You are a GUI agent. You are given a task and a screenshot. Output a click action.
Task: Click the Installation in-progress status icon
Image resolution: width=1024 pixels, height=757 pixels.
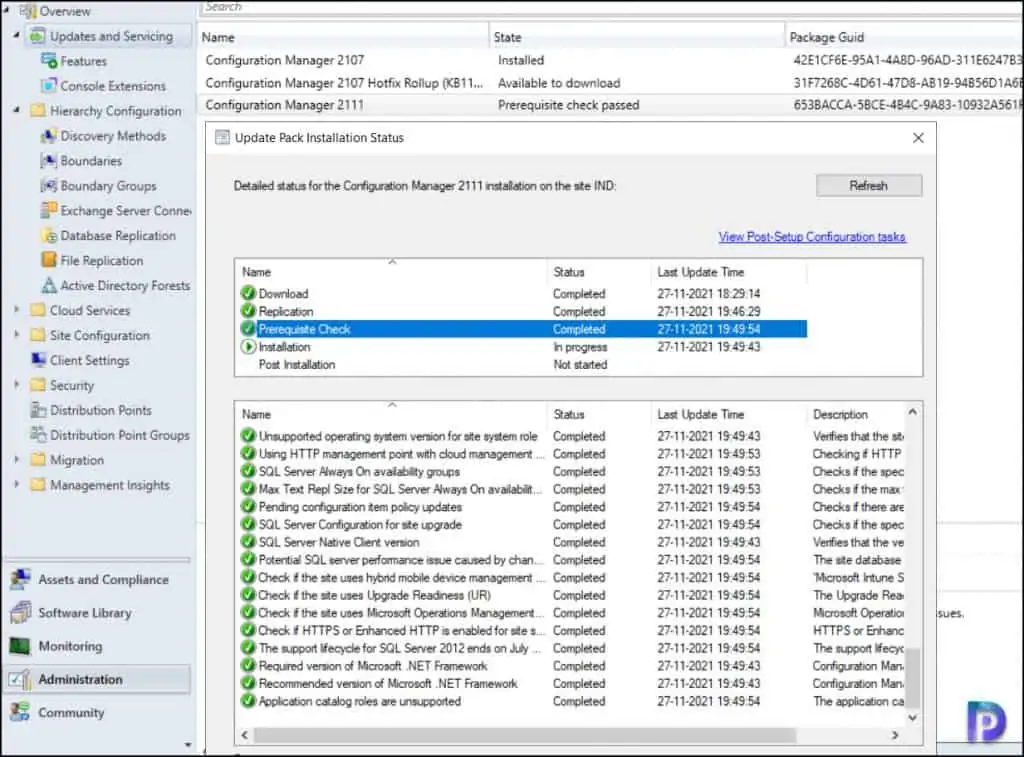(x=248, y=347)
